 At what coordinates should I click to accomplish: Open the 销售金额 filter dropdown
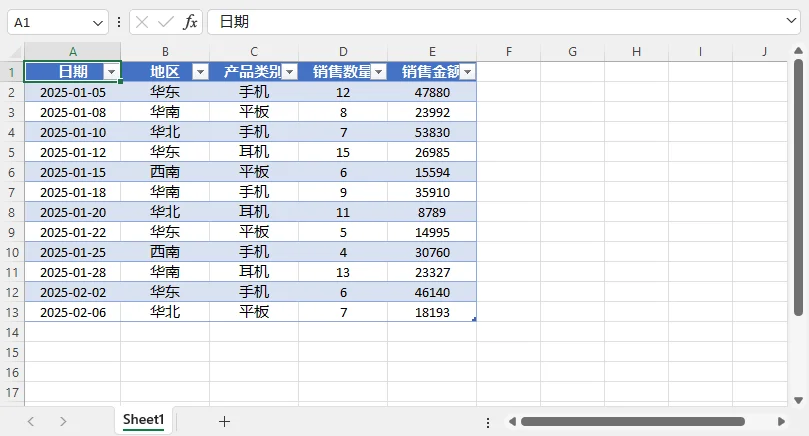pos(467,72)
